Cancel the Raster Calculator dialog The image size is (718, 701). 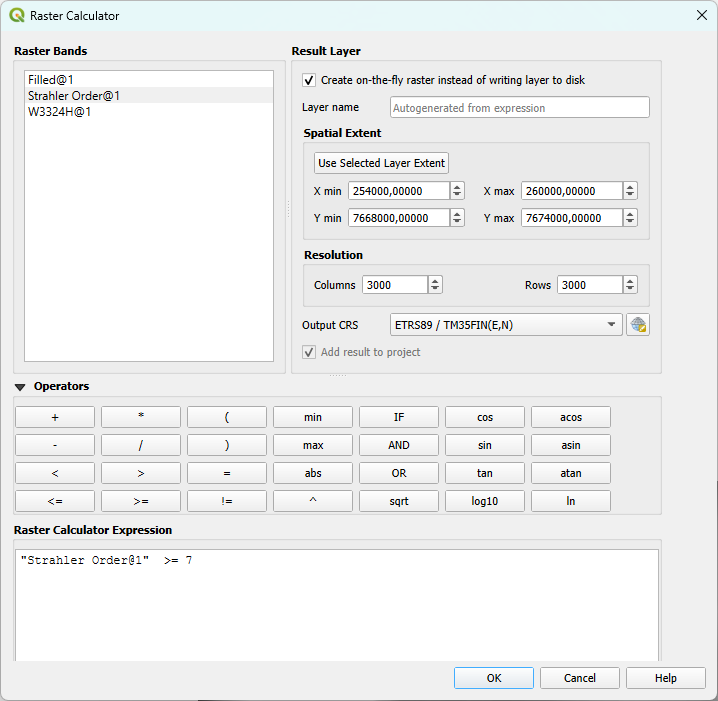(x=579, y=678)
